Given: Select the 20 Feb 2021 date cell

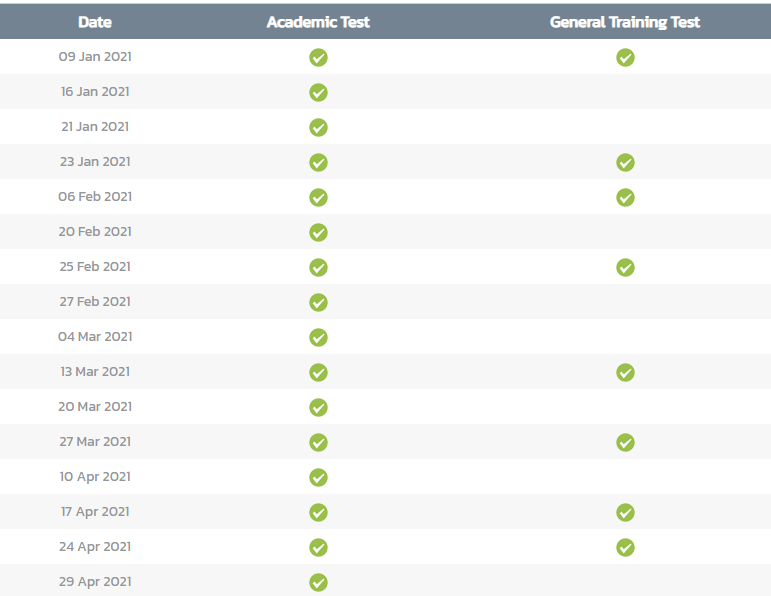Looking at the screenshot, I should (x=95, y=232).
